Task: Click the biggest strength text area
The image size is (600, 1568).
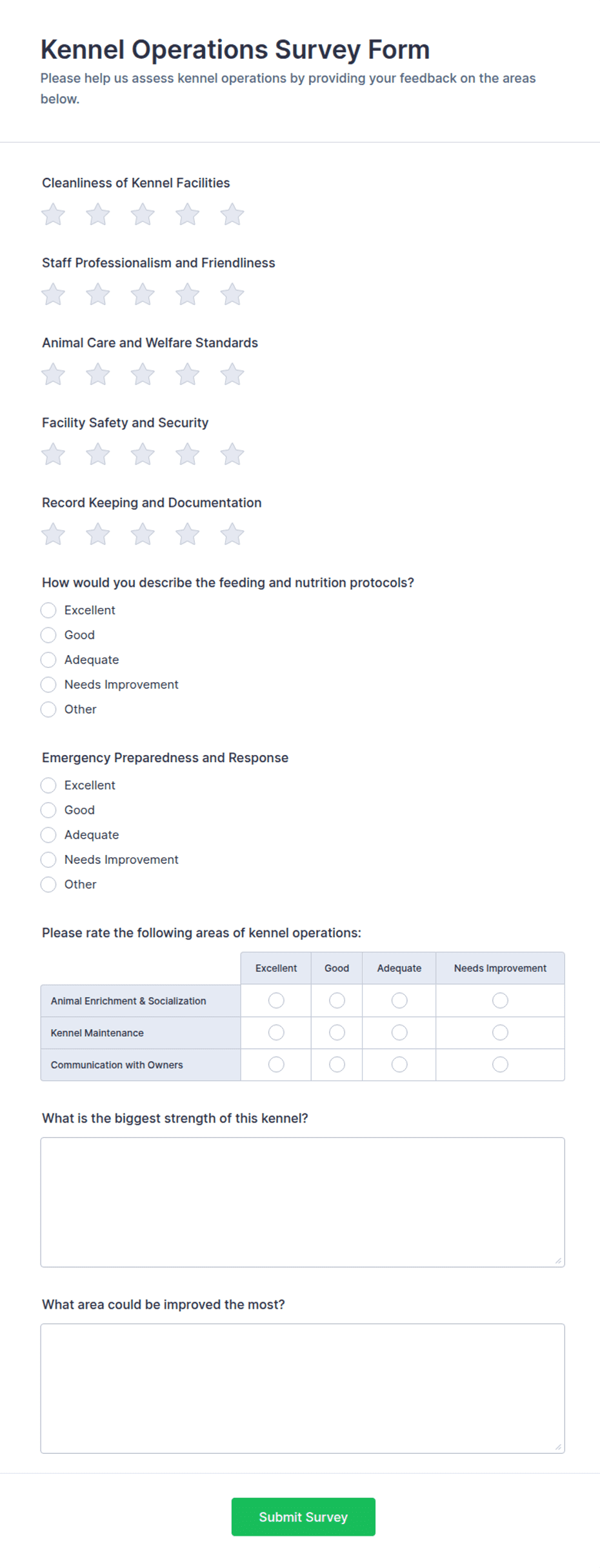Action: 303,1202
